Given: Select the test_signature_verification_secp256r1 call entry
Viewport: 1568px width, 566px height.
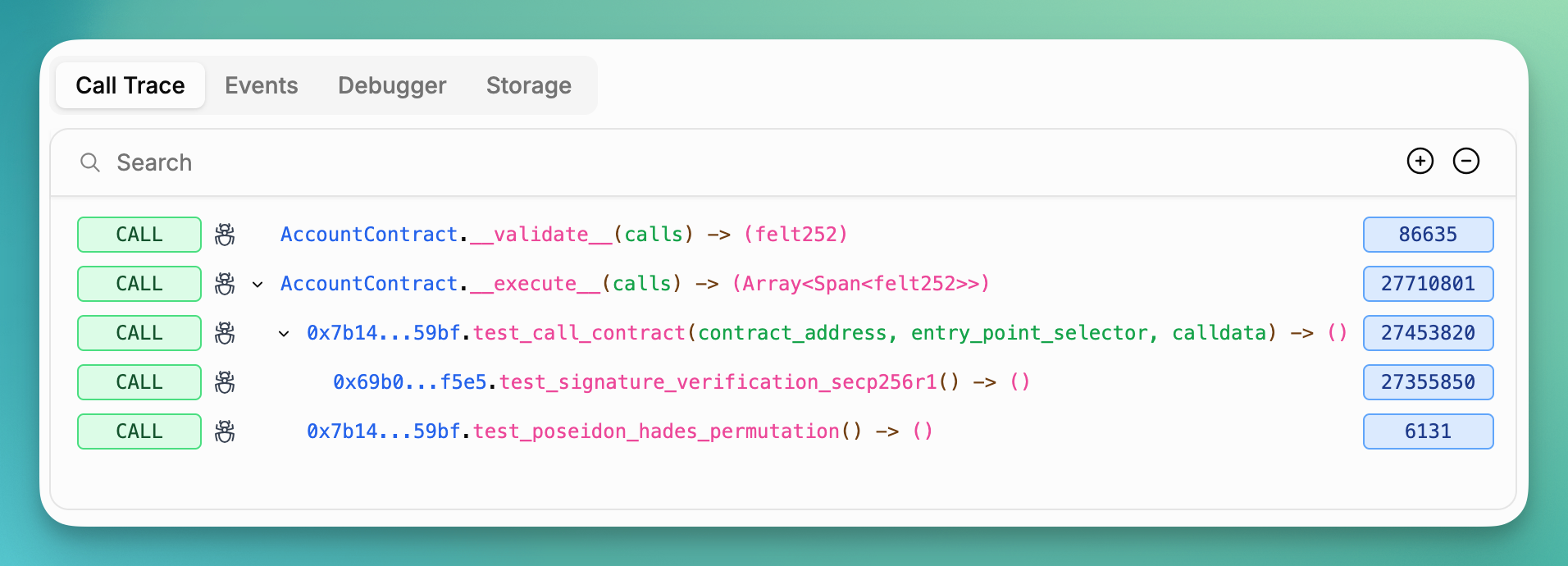Looking at the screenshot, I should 681,382.
